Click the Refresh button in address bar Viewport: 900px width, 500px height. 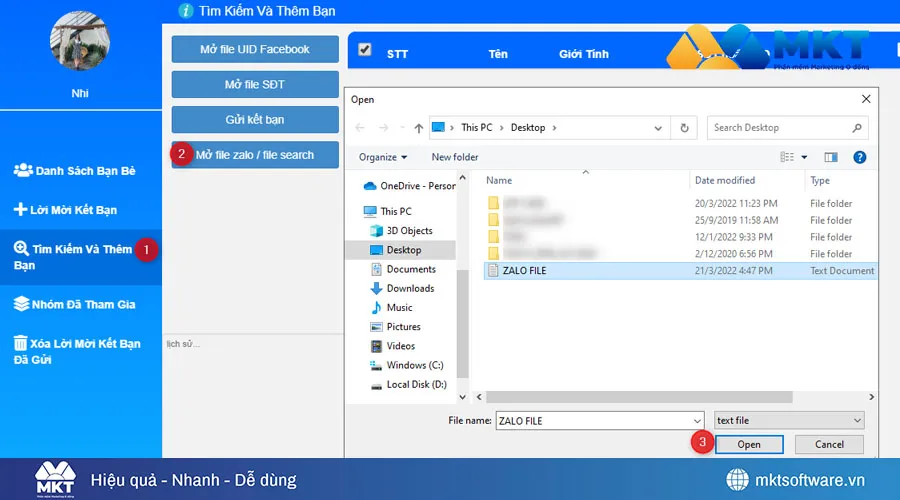click(684, 127)
